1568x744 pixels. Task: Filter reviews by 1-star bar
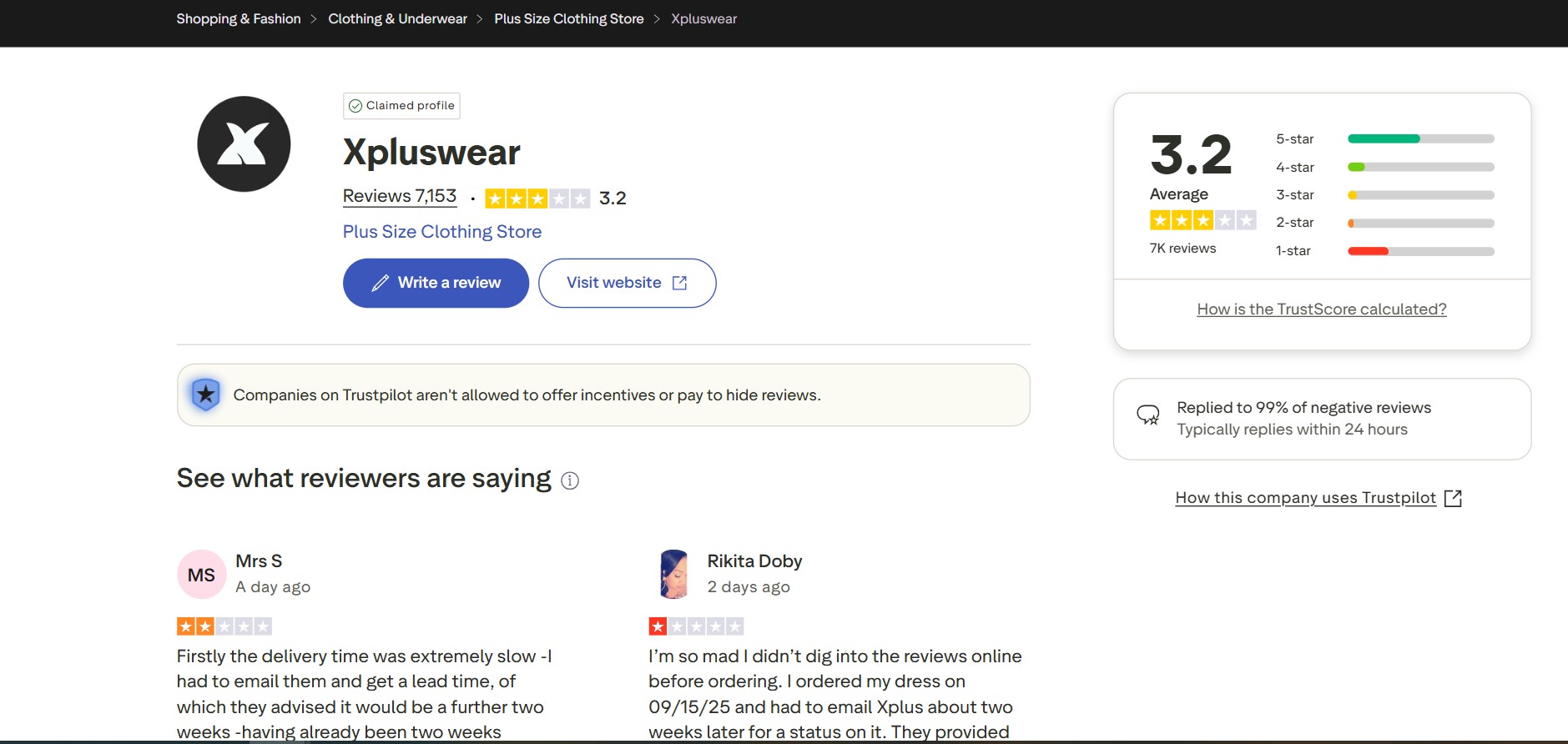pyautogui.click(x=1419, y=251)
